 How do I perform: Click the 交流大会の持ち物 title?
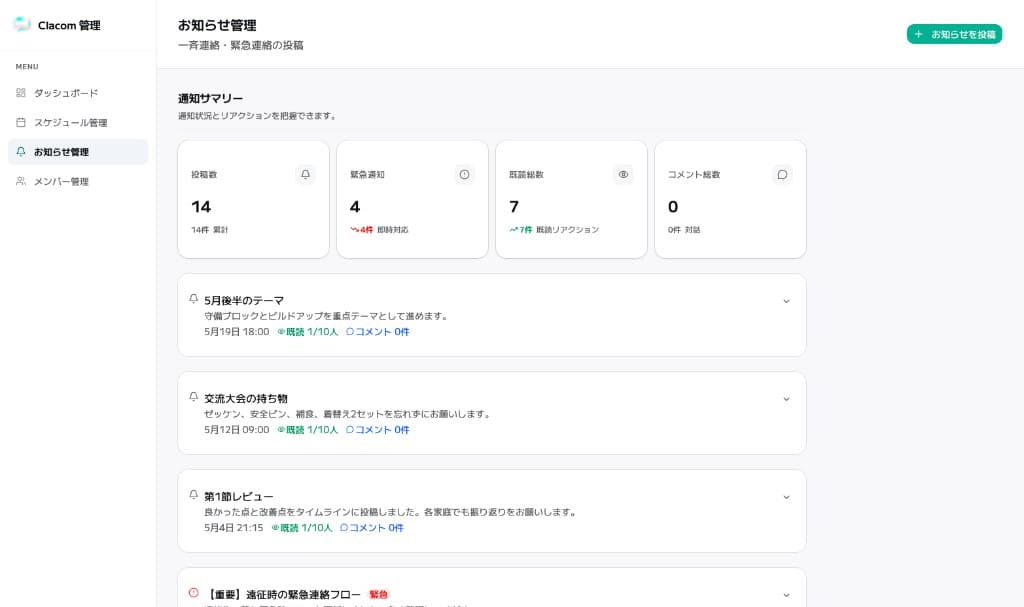(x=246, y=399)
